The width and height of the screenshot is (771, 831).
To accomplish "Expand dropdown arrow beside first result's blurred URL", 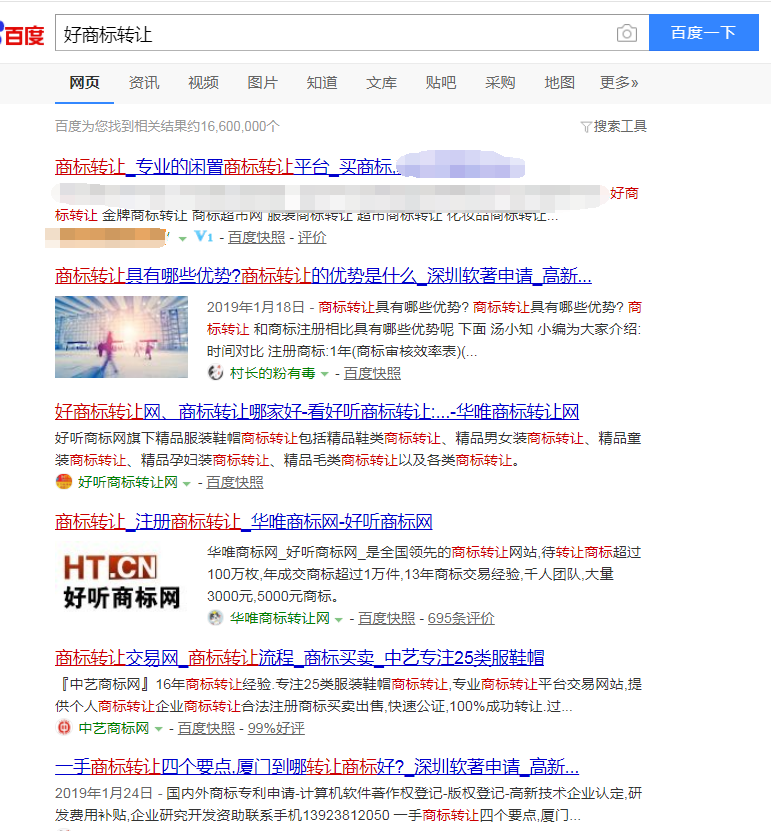I will tap(183, 238).
